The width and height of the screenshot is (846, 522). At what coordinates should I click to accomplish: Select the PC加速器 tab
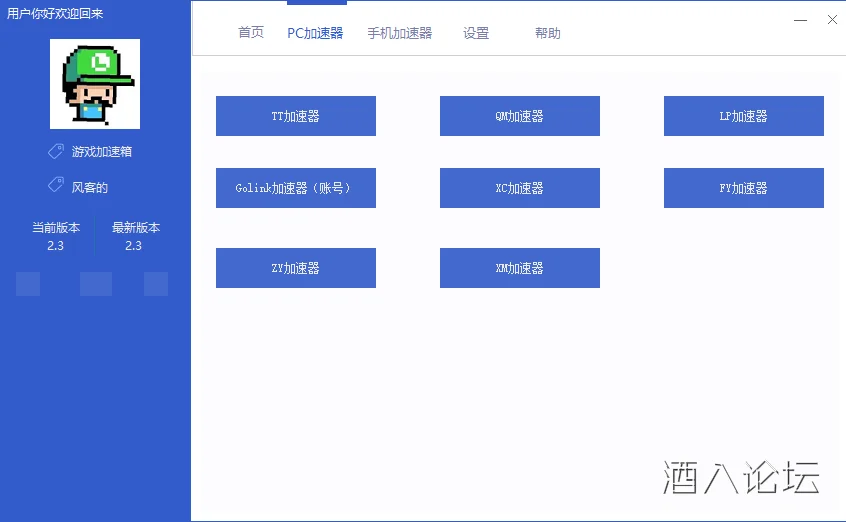[x=315, y=33]
